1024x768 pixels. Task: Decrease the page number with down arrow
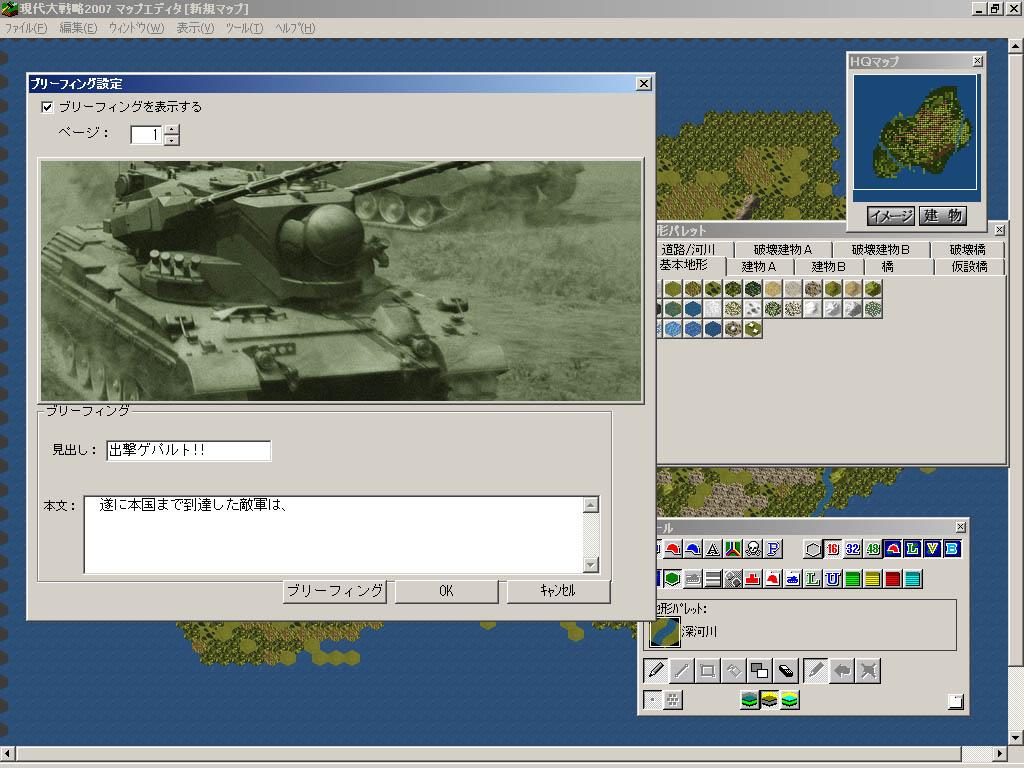pos(171,140)
